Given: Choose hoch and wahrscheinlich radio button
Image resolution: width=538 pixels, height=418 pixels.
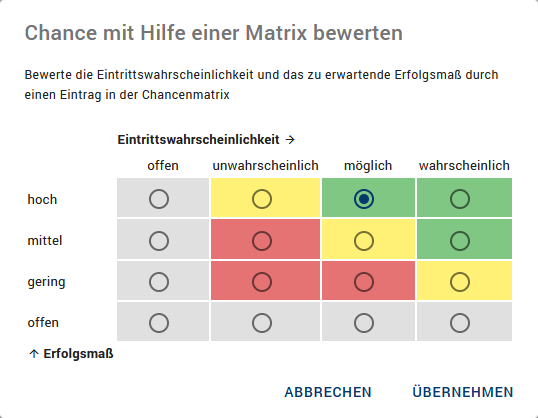Looking at the screenshot, I should tap(460, 199).
